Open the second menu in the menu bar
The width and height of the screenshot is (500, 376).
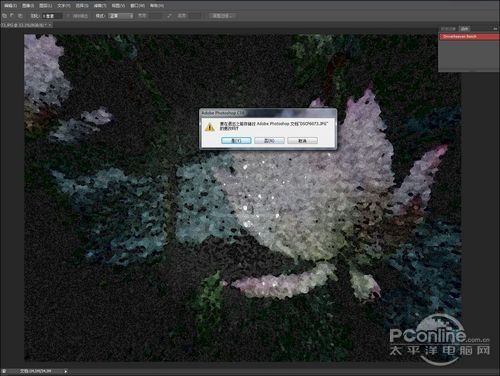[28, 6]
